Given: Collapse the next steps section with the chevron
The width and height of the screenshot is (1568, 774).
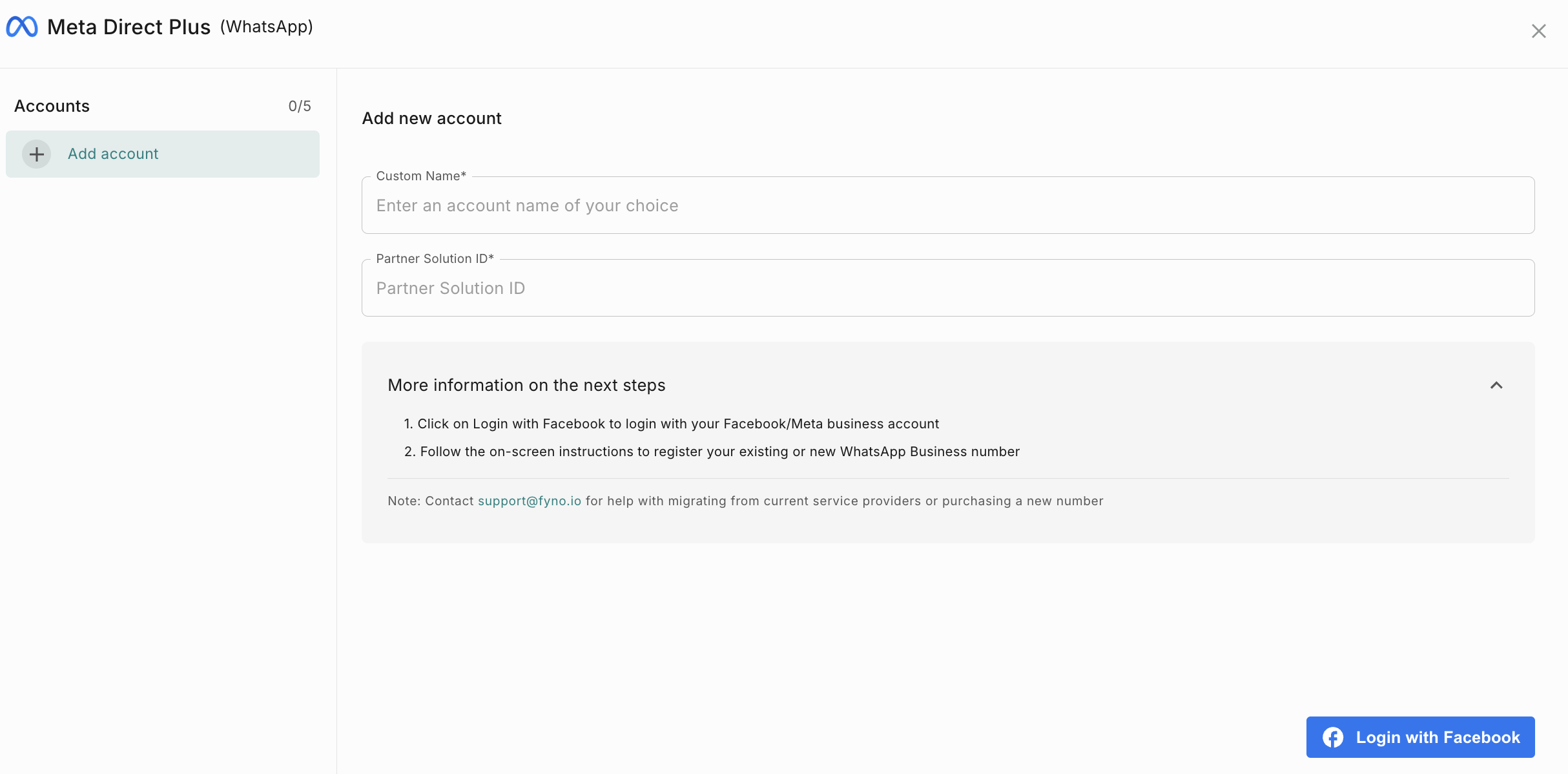Looking at the screenshot, I should tap(1496, 386).
